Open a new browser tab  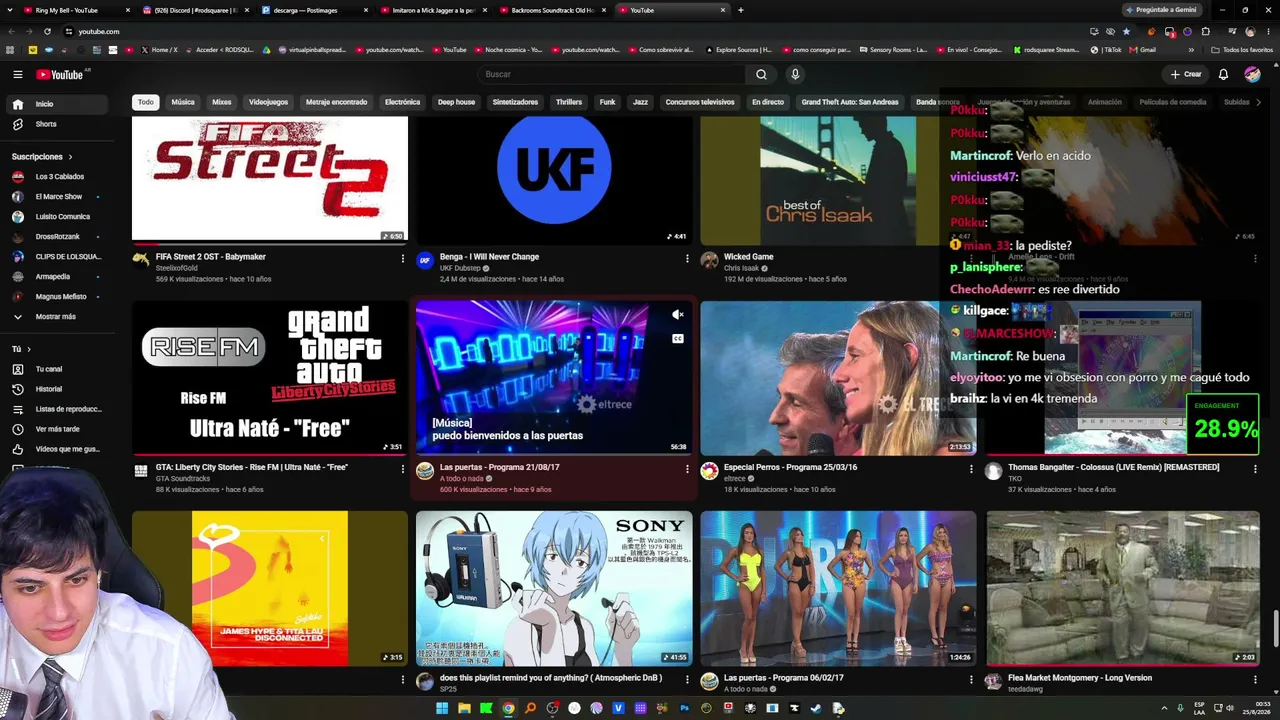click(740, 10)
